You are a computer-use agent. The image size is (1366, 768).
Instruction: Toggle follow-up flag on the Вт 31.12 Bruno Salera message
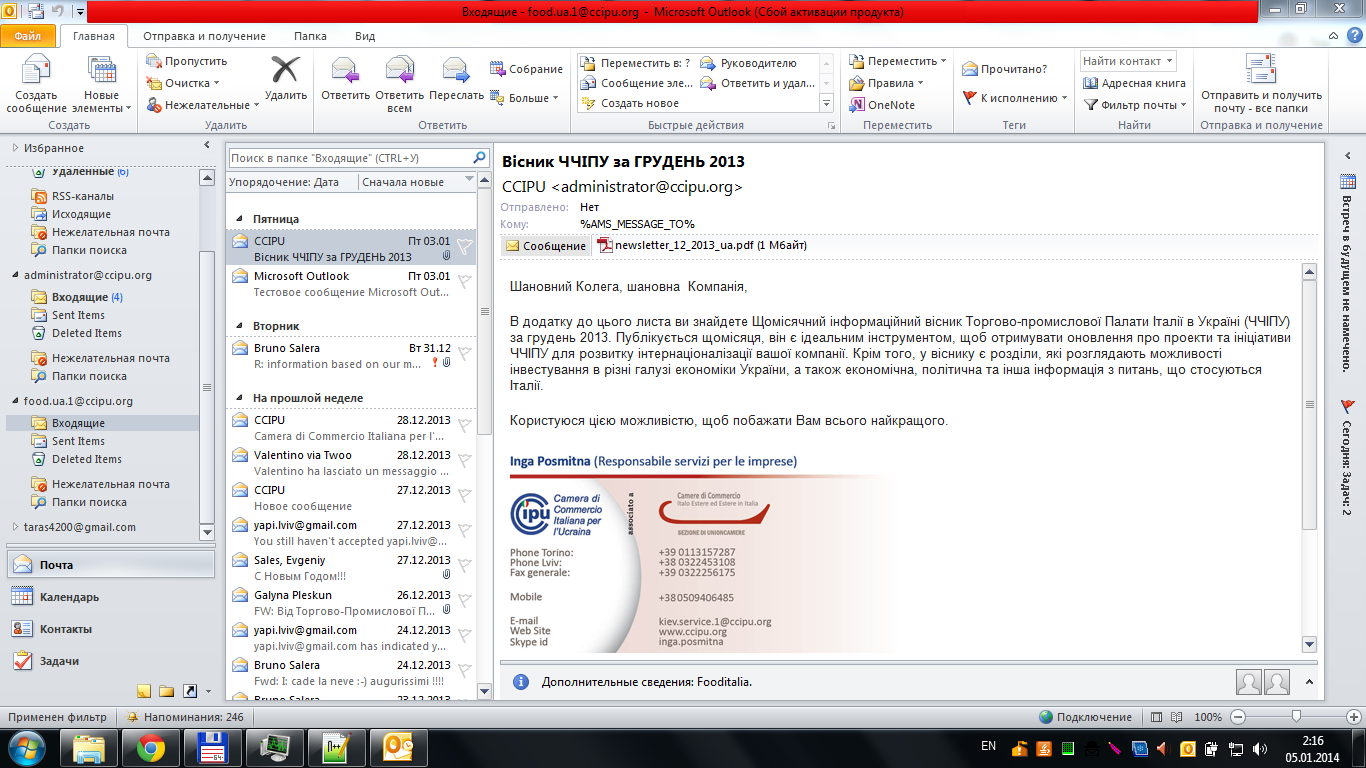coord(464,353)
